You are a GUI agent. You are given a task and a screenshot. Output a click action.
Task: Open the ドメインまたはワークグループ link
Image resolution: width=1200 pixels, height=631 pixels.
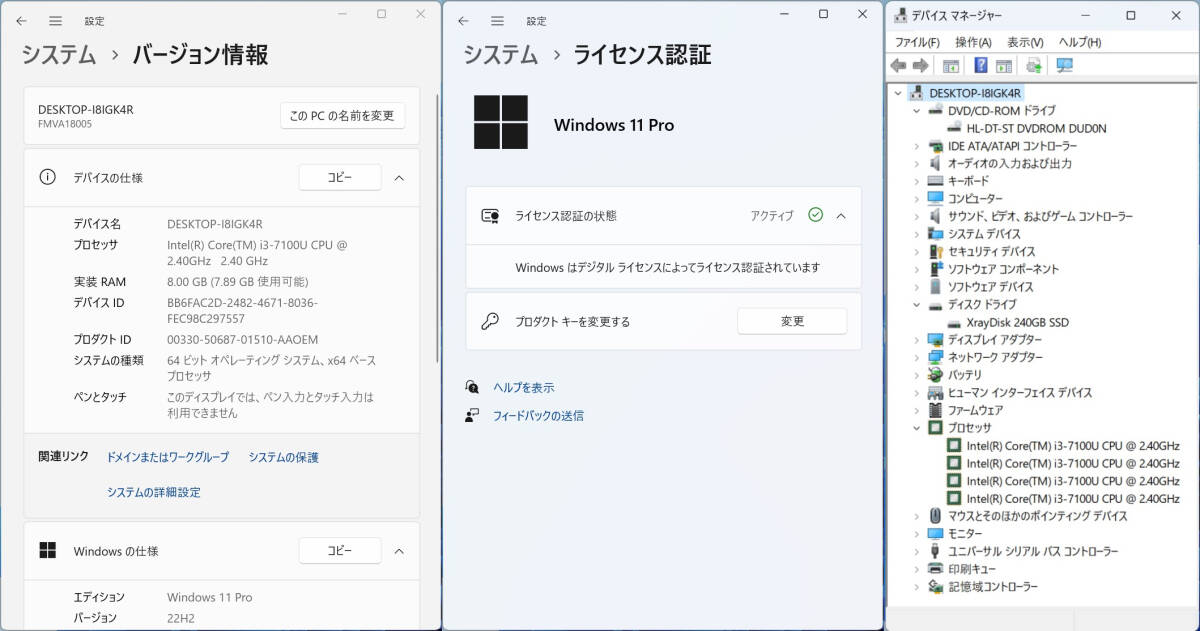pos(168,457)
